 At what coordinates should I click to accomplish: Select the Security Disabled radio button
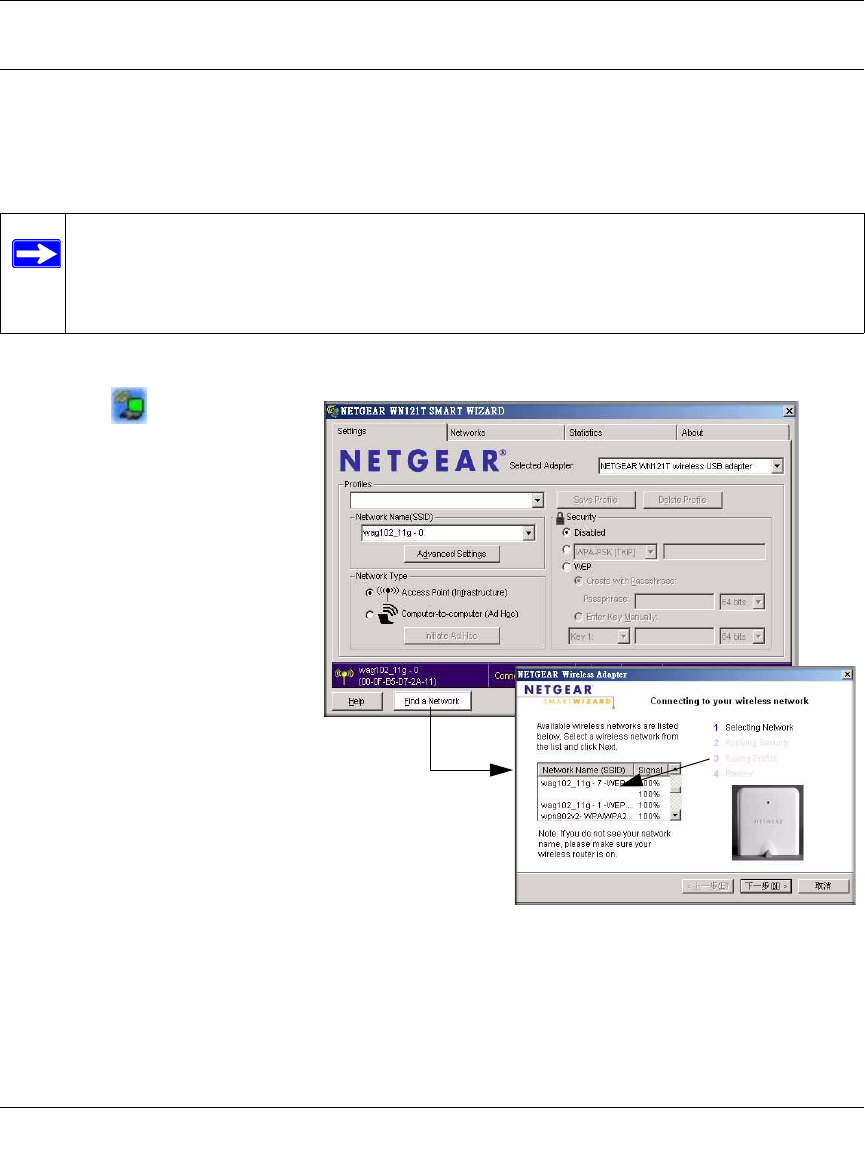pos(566,533)
